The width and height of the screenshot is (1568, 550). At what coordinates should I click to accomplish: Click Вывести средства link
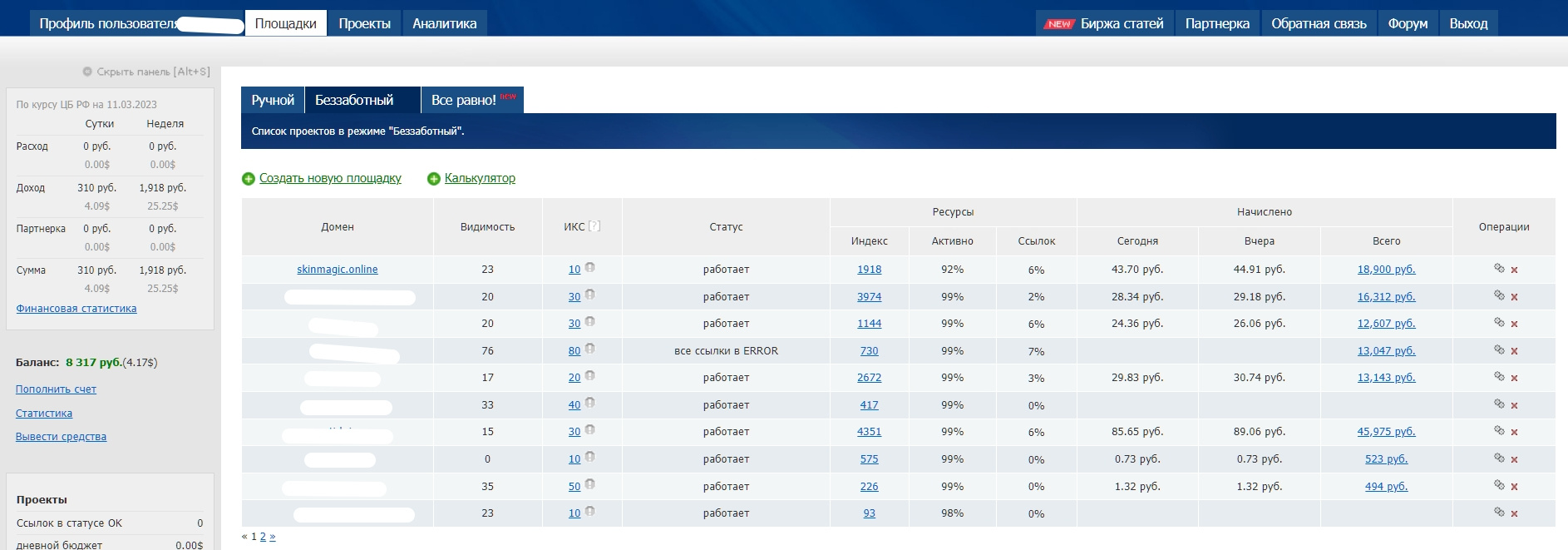tap(61, 437)
